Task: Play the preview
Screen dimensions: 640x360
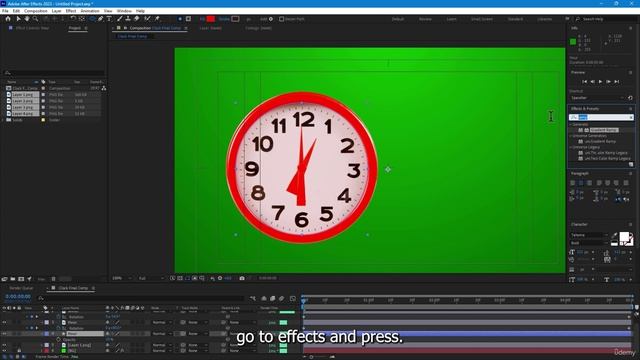Action: (600, 82)
